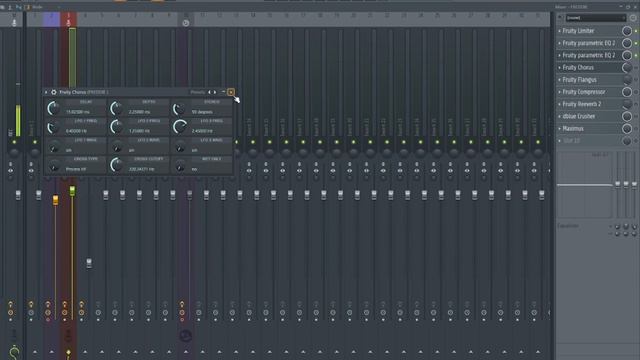
Task: Select the red highlighted mixer track header
Action: coord(69,20)
